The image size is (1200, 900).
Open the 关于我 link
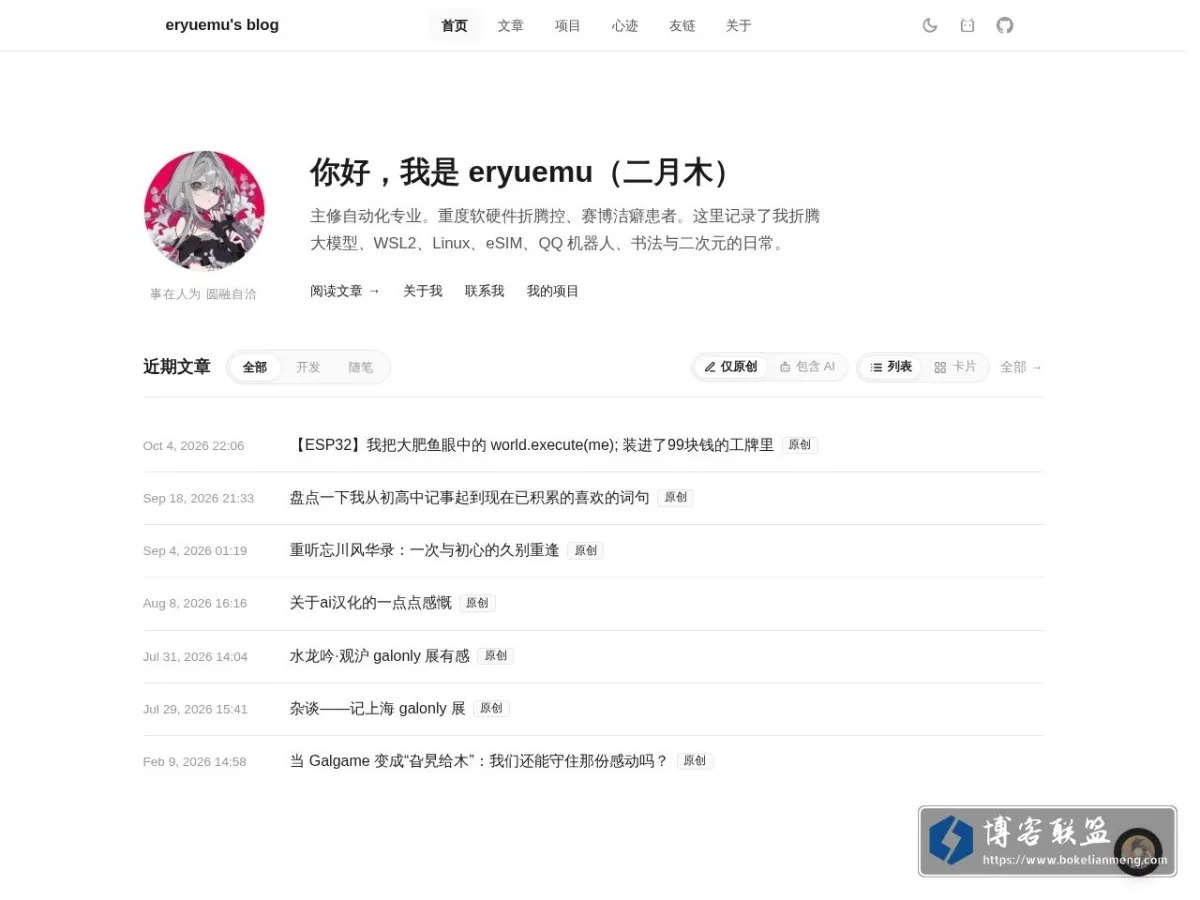tap(423, 291)
